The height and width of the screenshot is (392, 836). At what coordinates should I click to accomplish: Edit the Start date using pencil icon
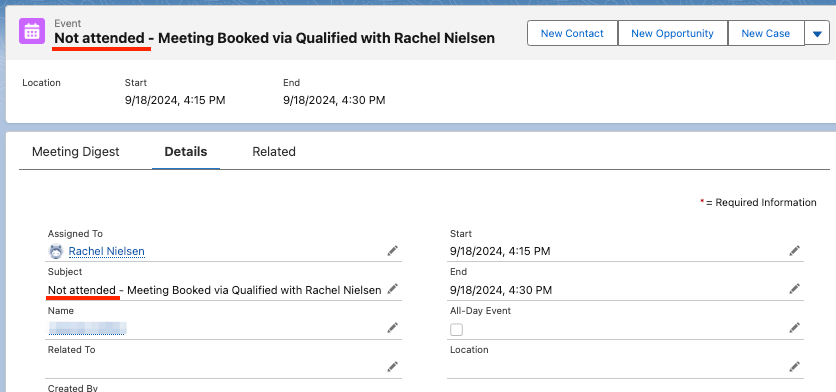pos(795,251)
